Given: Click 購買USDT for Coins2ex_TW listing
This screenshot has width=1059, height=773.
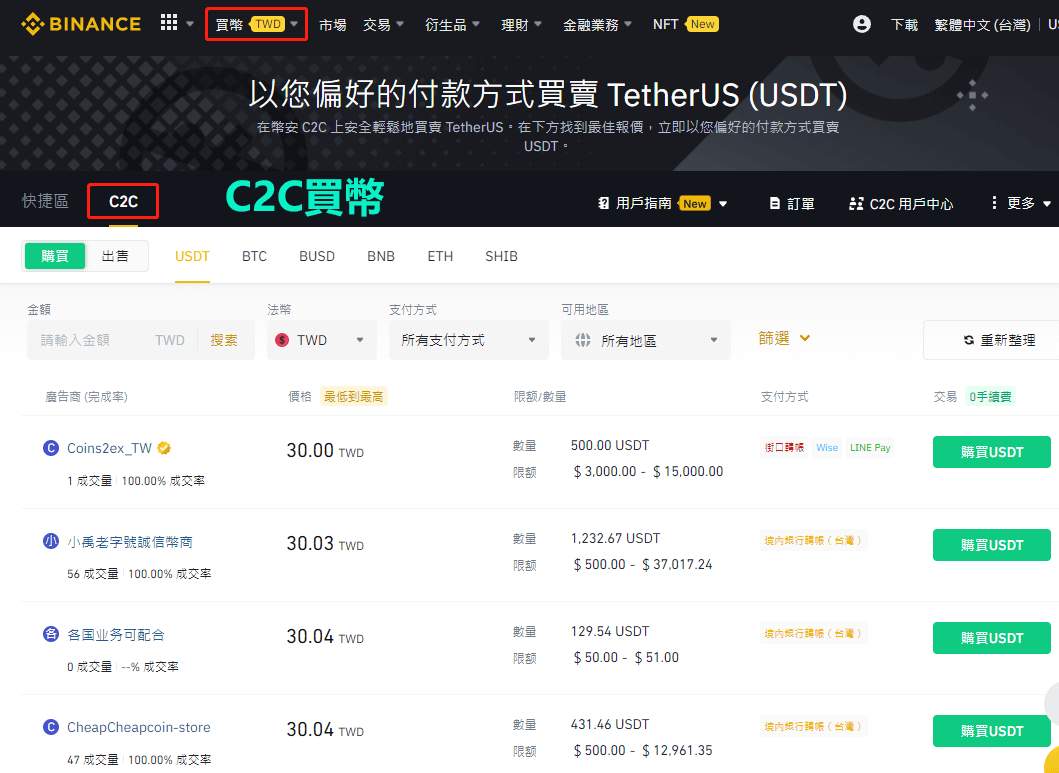Looking at the screenshot, I should 991,451.
